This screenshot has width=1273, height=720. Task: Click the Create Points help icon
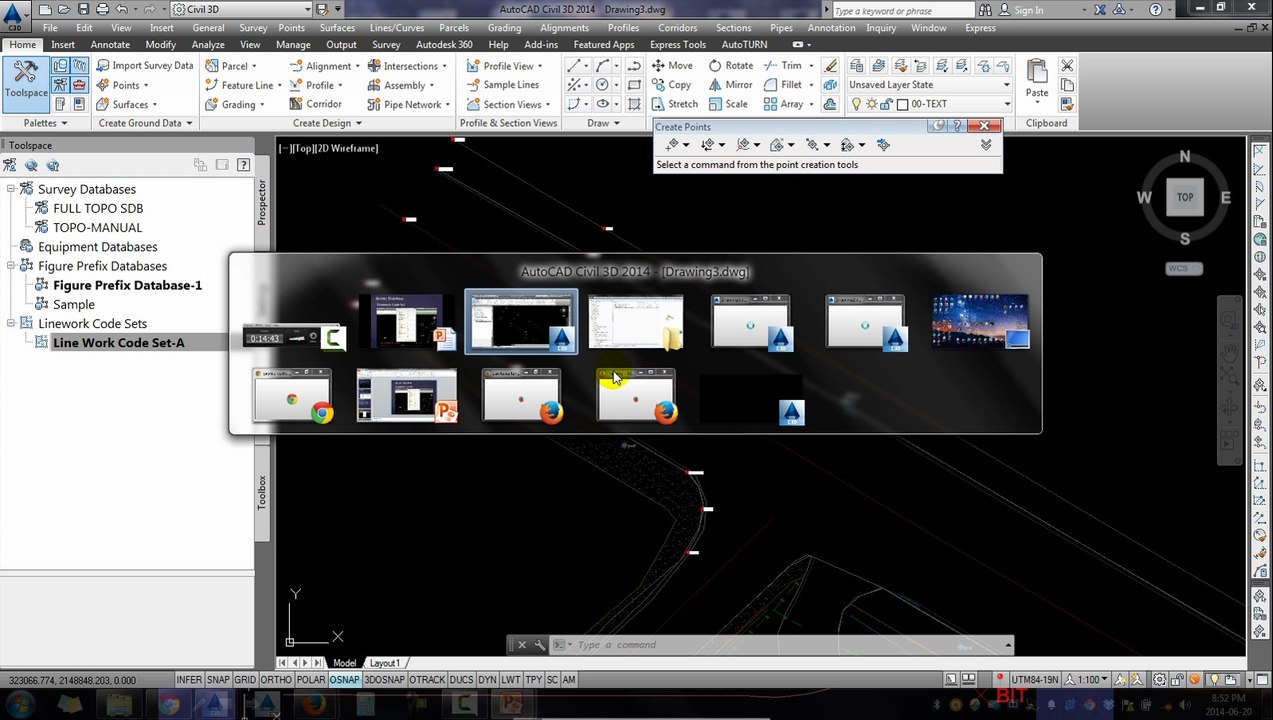[x=957, y=126]
